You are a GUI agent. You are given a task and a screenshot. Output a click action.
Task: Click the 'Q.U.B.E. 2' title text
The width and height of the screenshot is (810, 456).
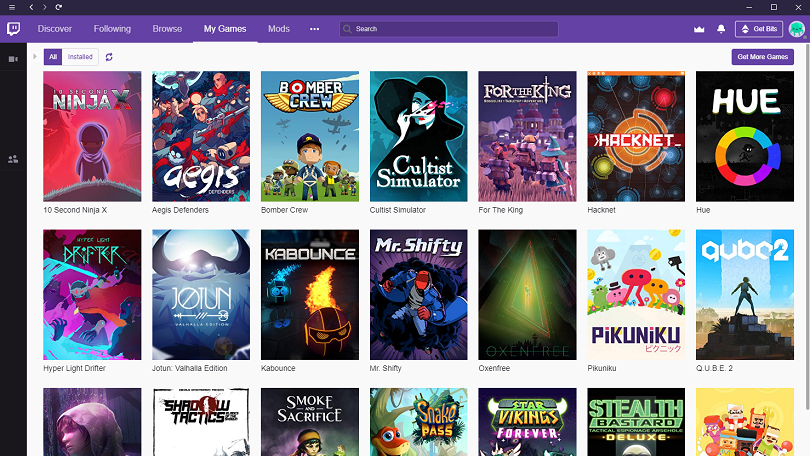click(x=714, y=368)
